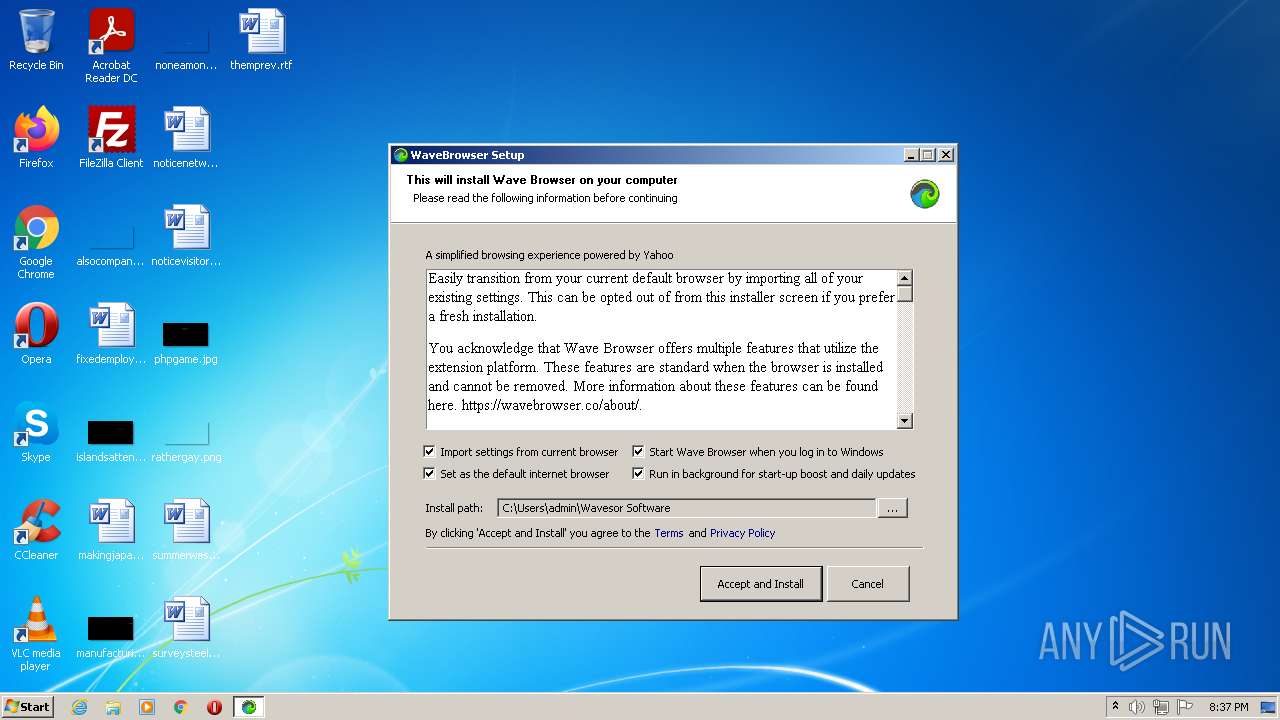This screenshot has width=1280, height=720.
Task: Open FileZilla Client shortcut
Action: click(x=111, y=138)
